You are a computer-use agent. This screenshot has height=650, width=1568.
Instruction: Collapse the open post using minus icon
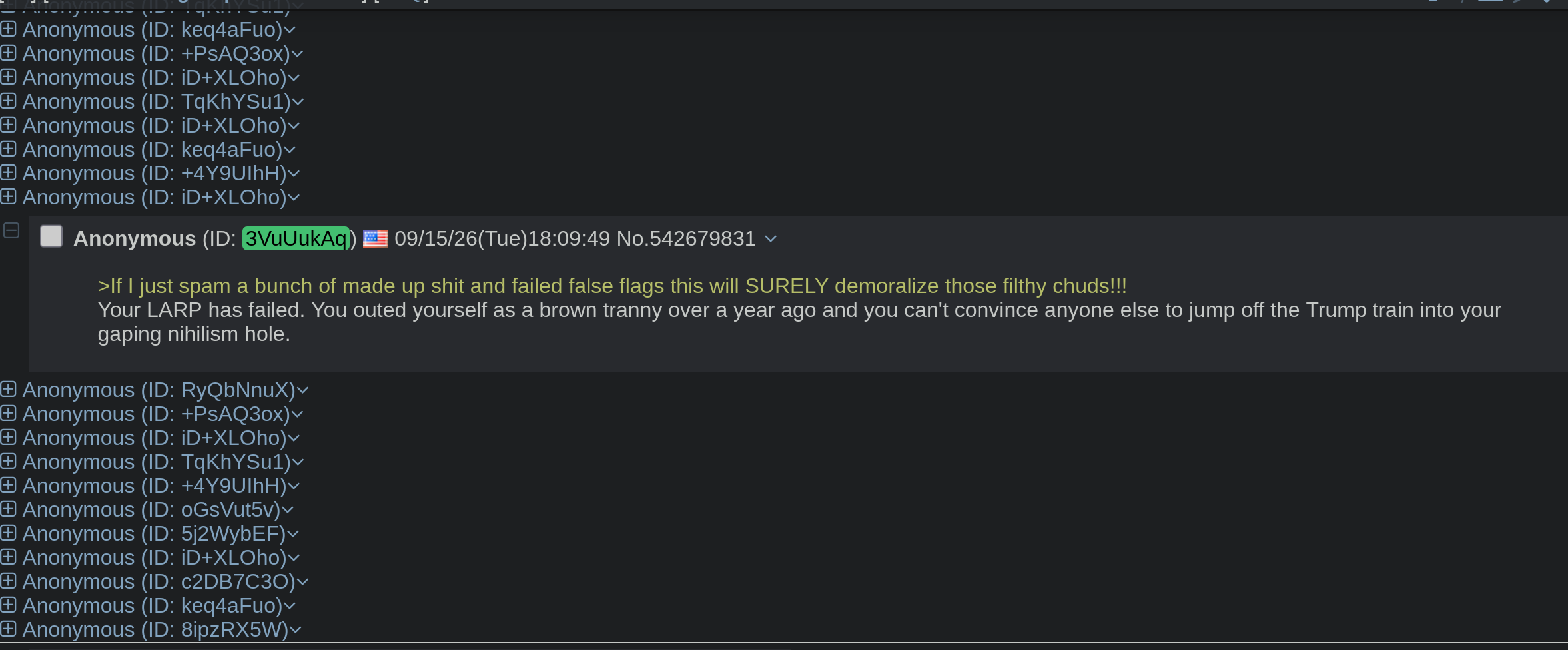pyautogui.click(x=11, y=230)
